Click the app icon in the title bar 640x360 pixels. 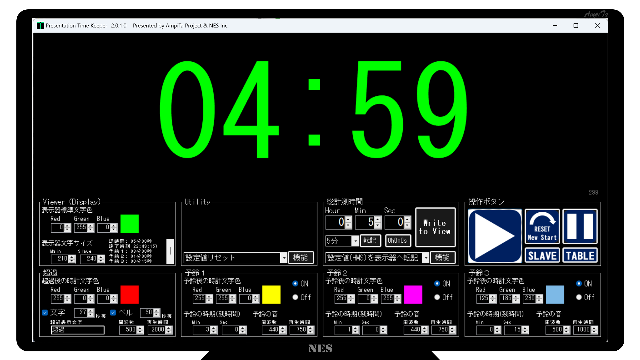[40, 25]
